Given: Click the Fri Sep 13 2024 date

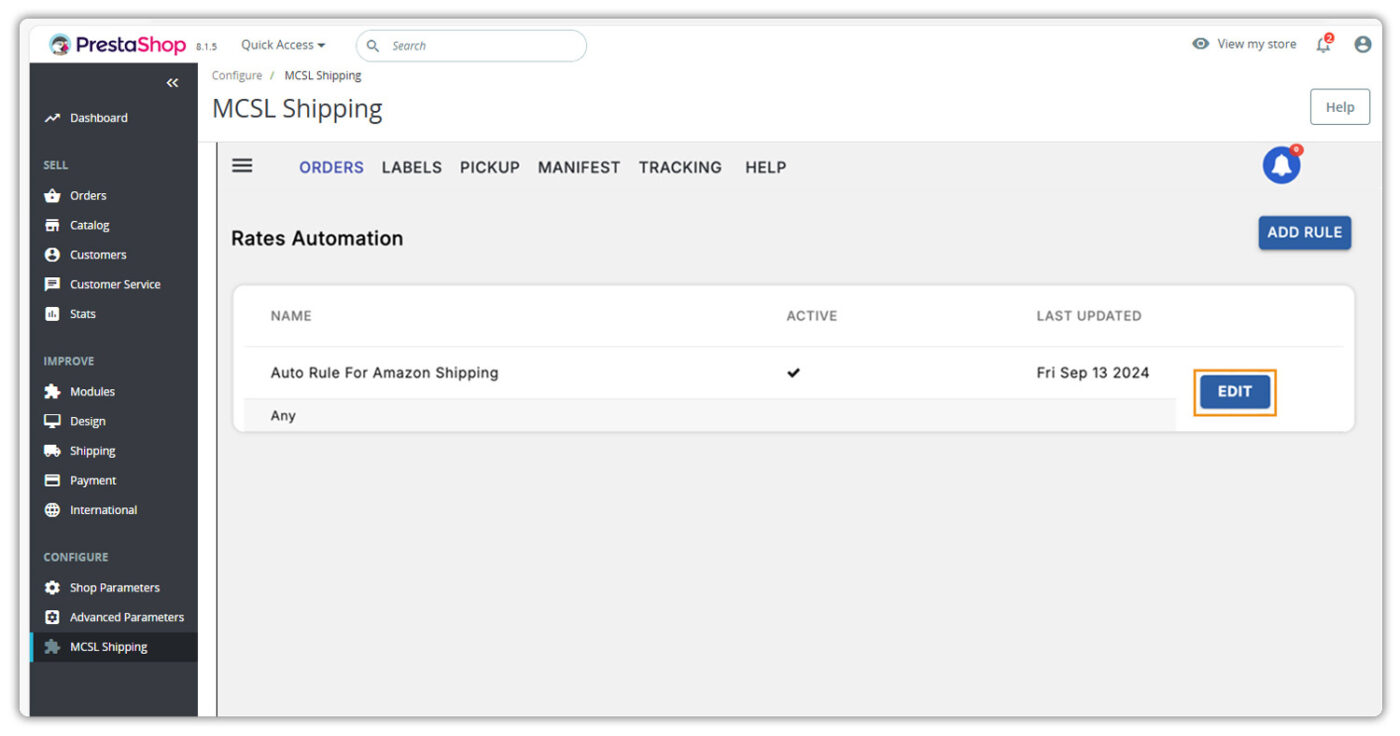Looking at the screenshot, I should tap(1093, 373).
